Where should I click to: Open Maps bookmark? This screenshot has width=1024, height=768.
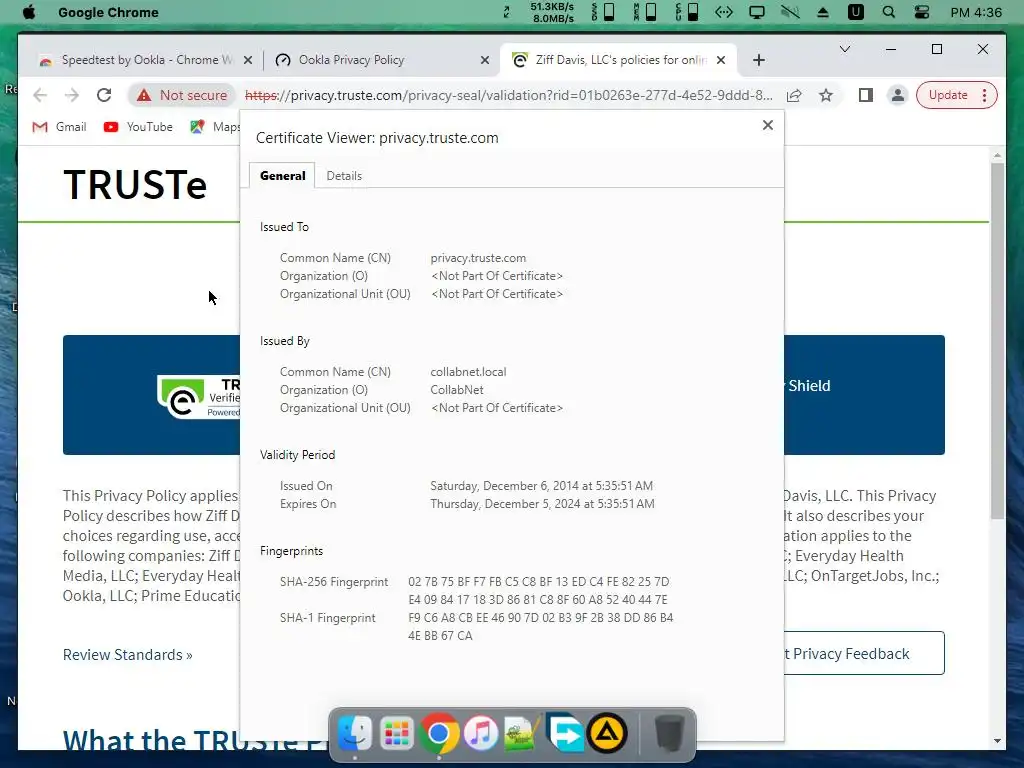[x=215, y=127]
